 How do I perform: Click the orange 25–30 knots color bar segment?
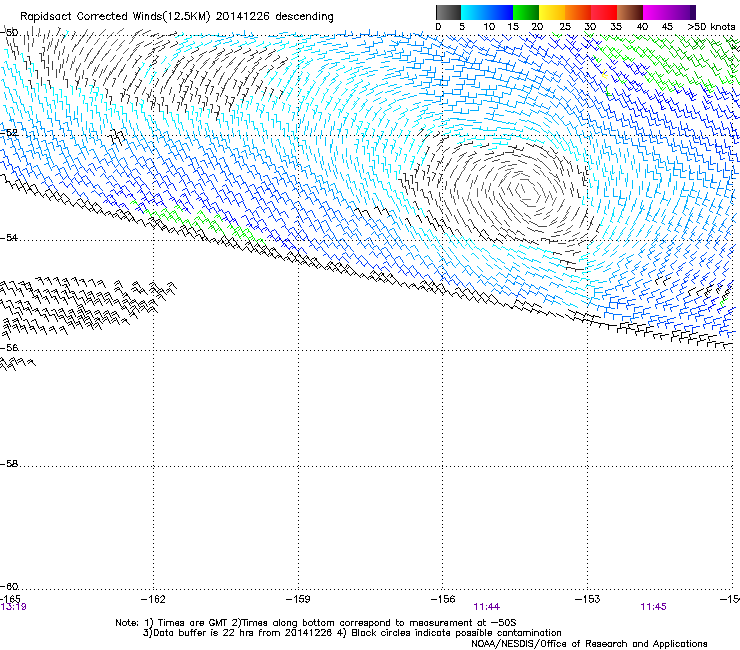[578, 12]
